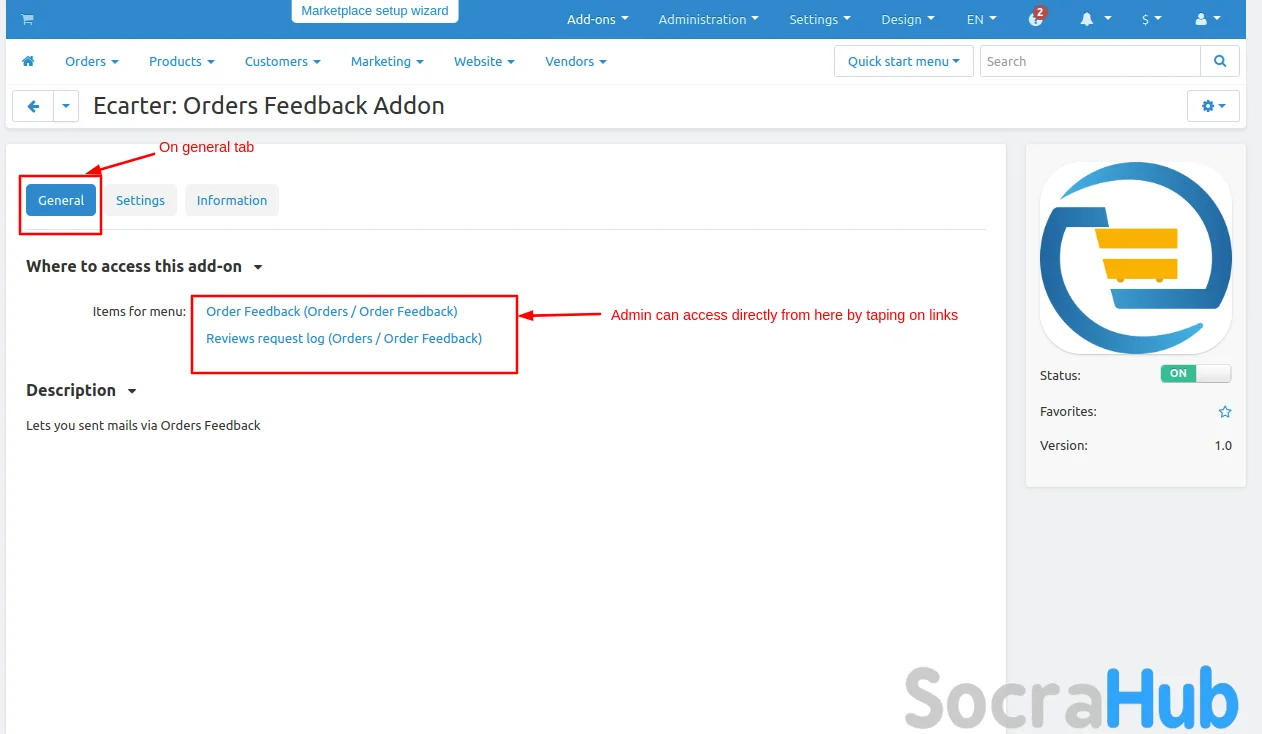The image size is (1262, 734).
Task: Click the 'Favorites:' label
Action: click(x=1068, y=411)
